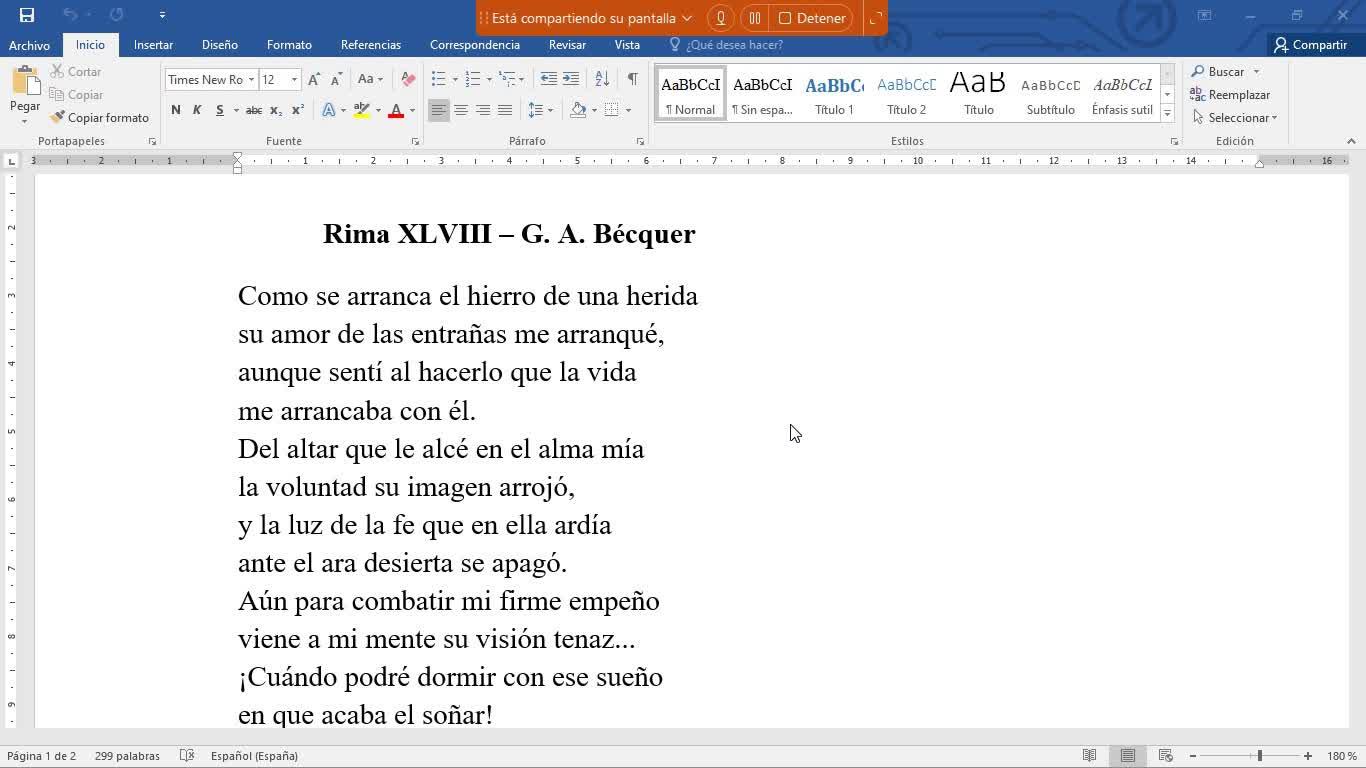Show paragraph marks with the pilcrow icon

point(632,79)
